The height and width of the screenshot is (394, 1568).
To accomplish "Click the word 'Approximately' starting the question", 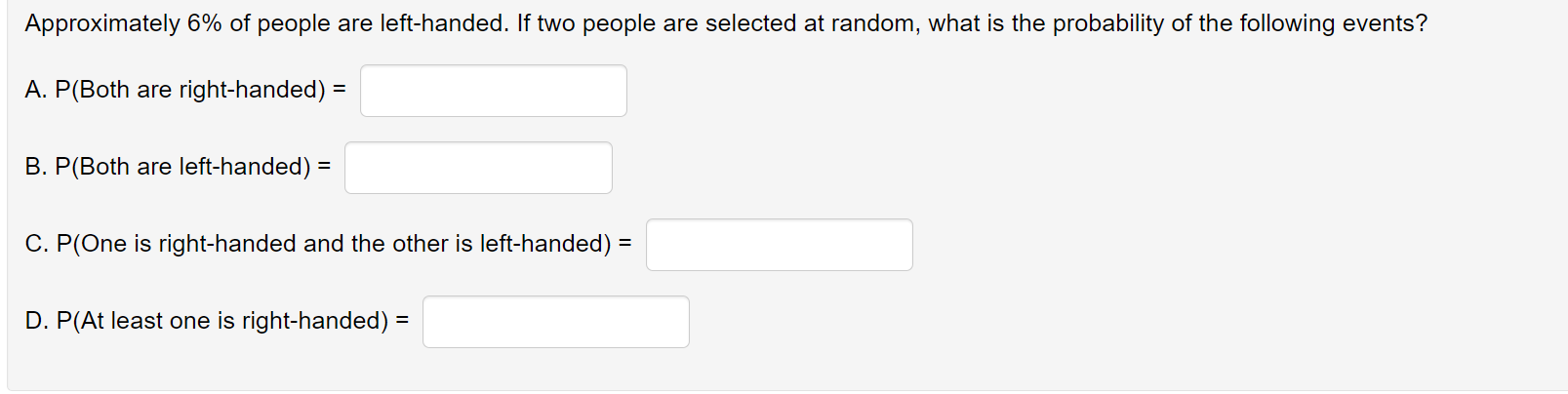I will 102,23.
